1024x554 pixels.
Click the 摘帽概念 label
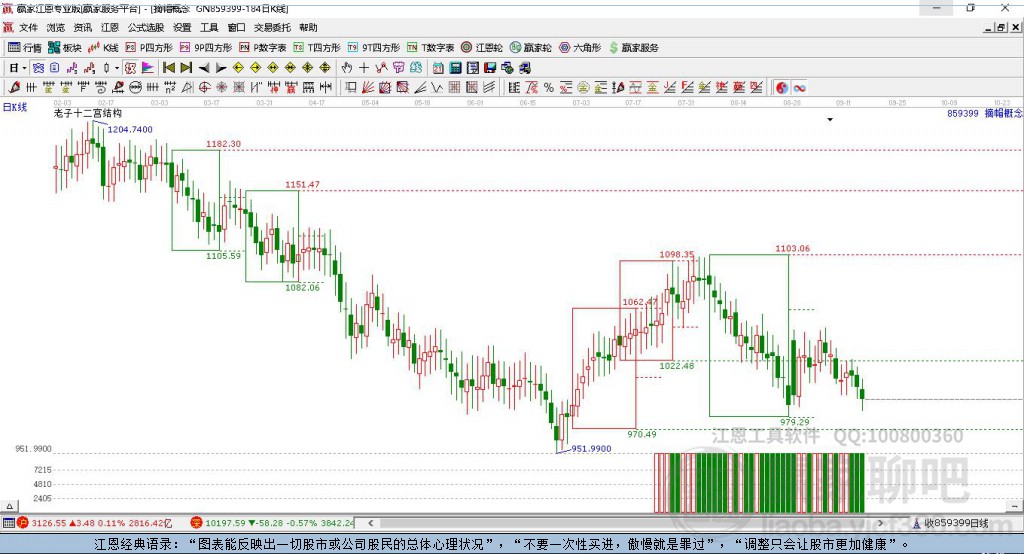[1004, 113]
